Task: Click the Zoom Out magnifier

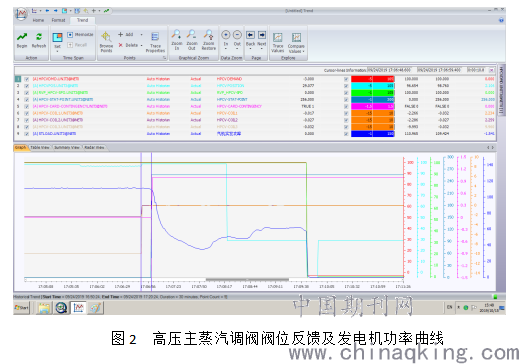Action: [x=191, y=34]
